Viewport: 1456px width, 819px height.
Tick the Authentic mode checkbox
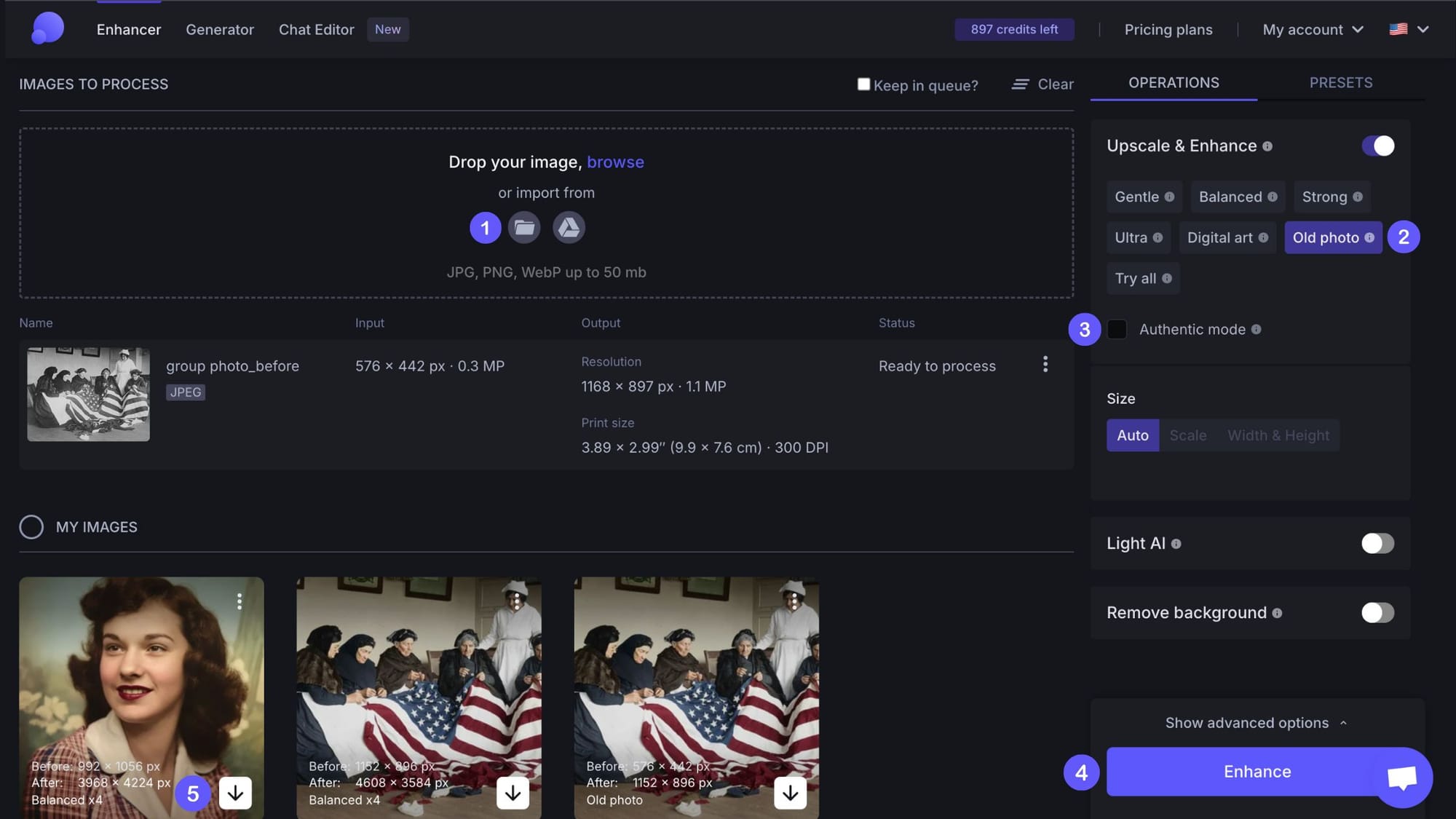(x=1117, y=329)
